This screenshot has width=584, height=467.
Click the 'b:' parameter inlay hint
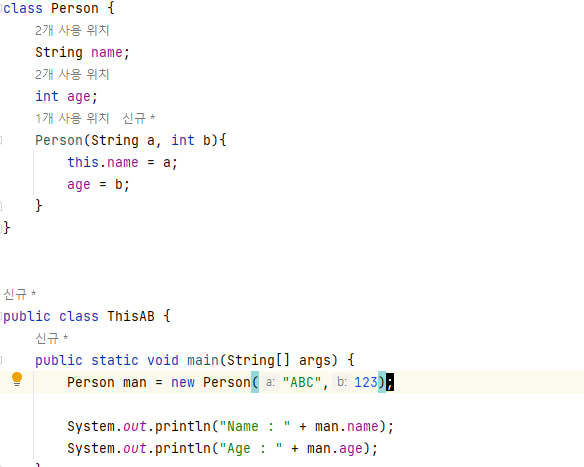coord(342,382)
